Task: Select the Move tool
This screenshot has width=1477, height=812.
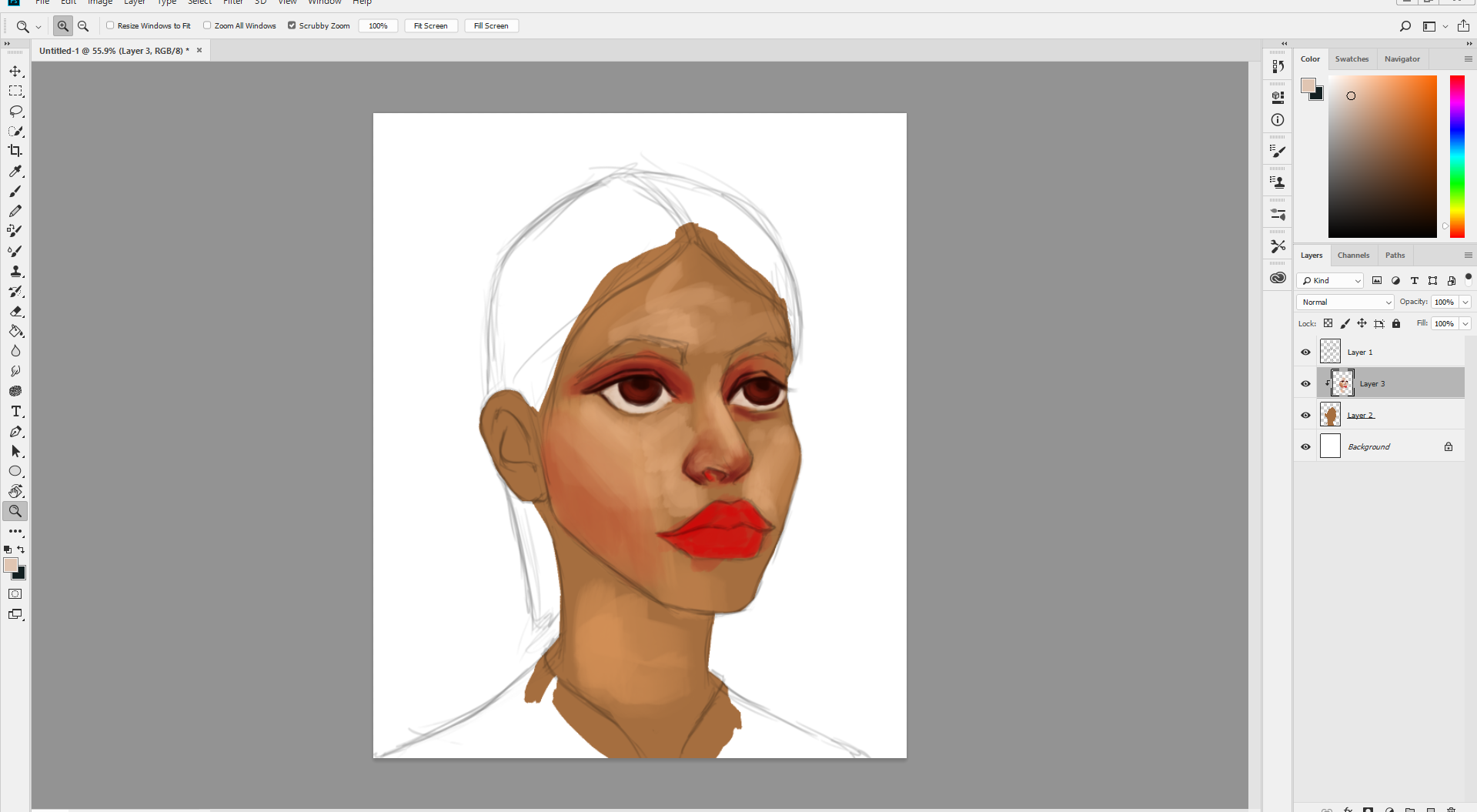Action: 15,71
